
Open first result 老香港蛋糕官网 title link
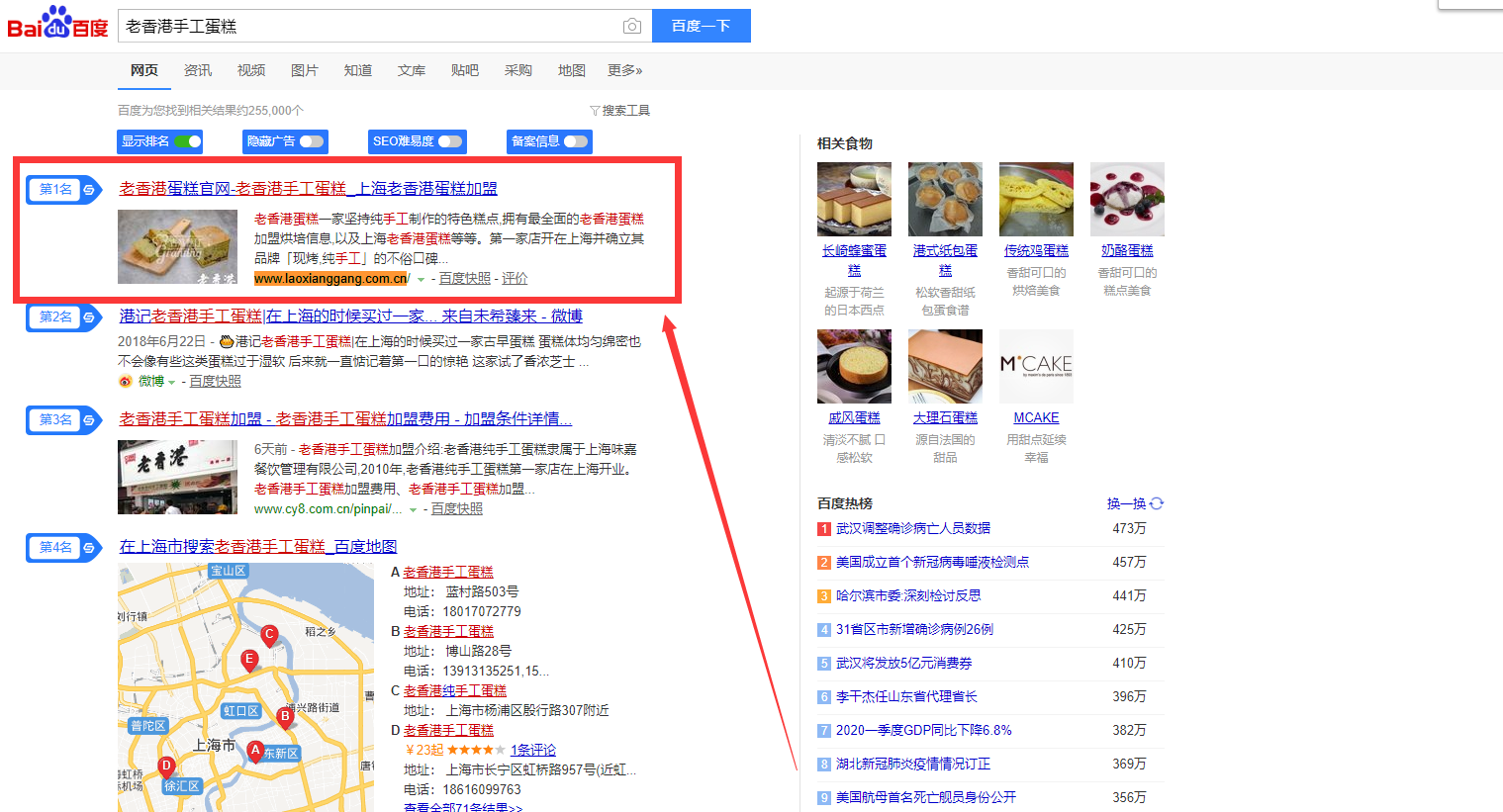click(309, 188)
